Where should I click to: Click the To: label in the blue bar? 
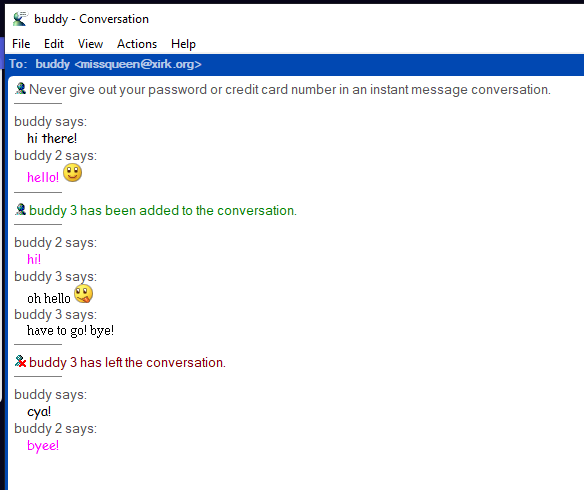pos(18,64)
